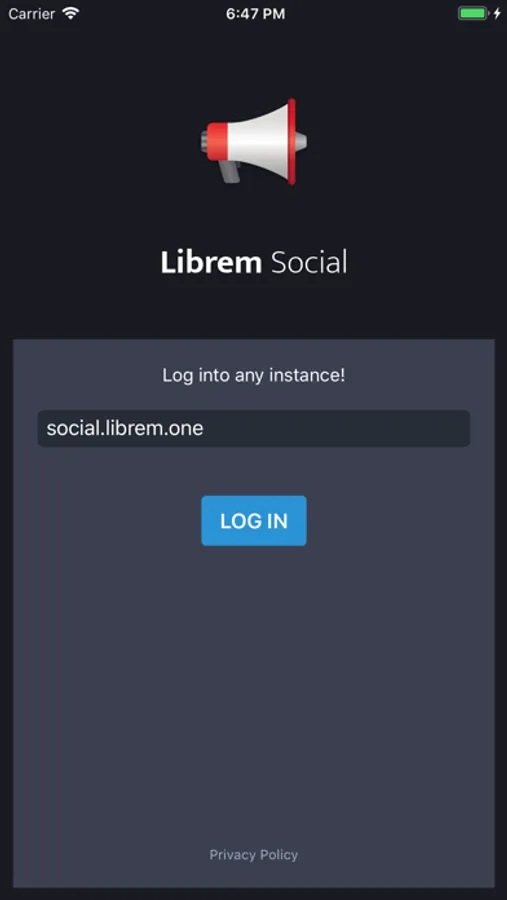Screen dimensions: 507x900
Task: Tap the megaphone logo icon
Action: point(253,141)
